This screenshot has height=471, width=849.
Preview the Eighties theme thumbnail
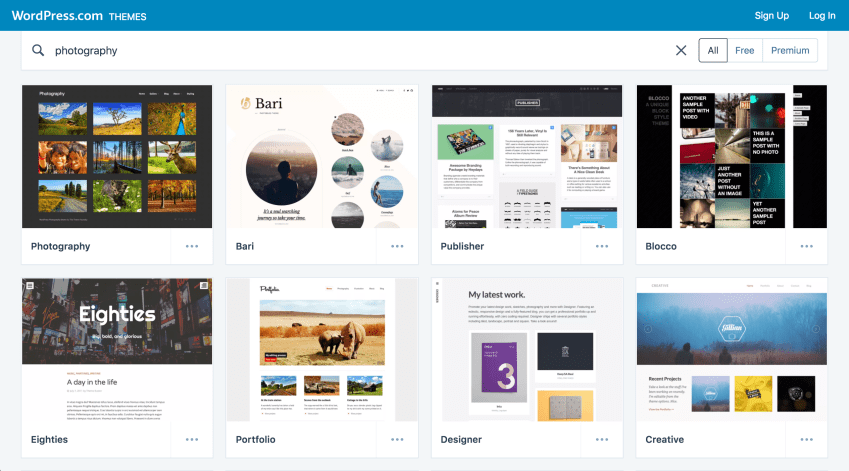(117, 349)
